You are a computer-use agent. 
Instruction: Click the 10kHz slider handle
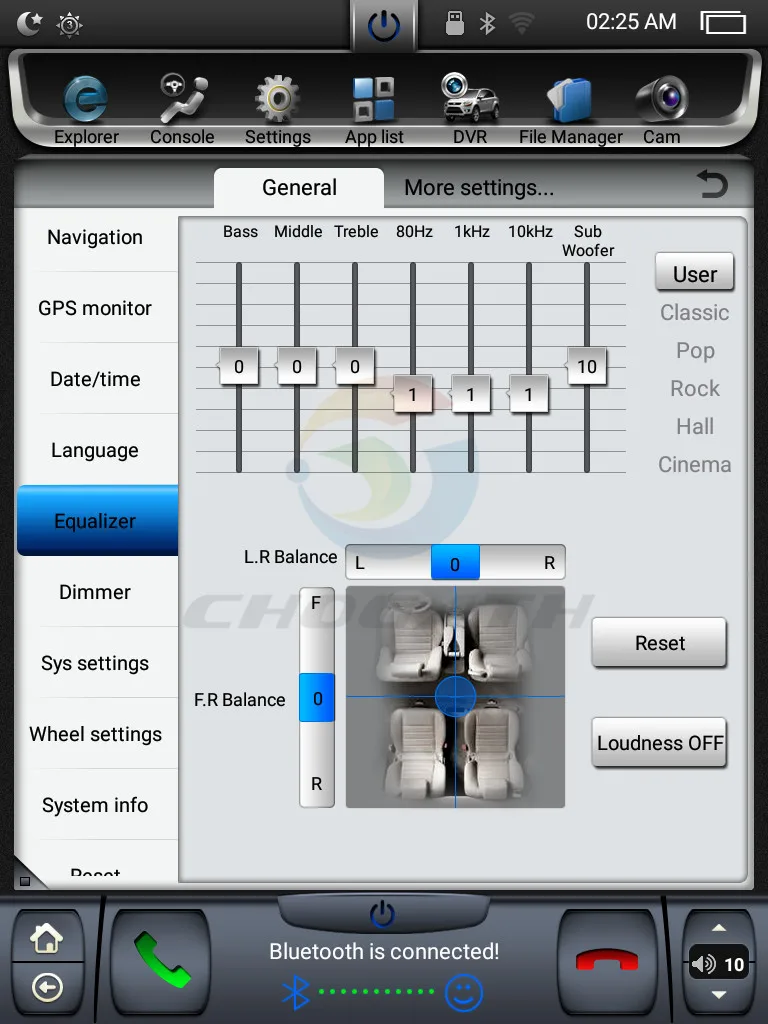(528, 394)
